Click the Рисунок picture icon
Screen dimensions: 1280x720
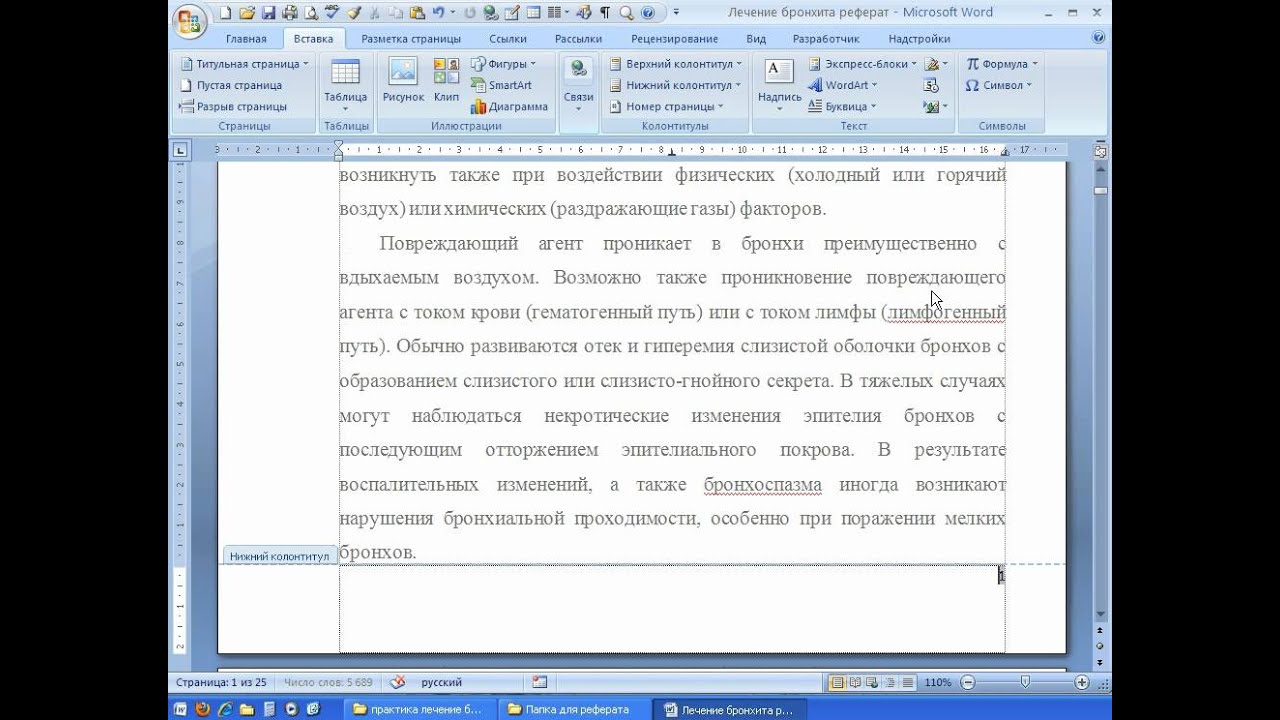click(x=403, y=80)
